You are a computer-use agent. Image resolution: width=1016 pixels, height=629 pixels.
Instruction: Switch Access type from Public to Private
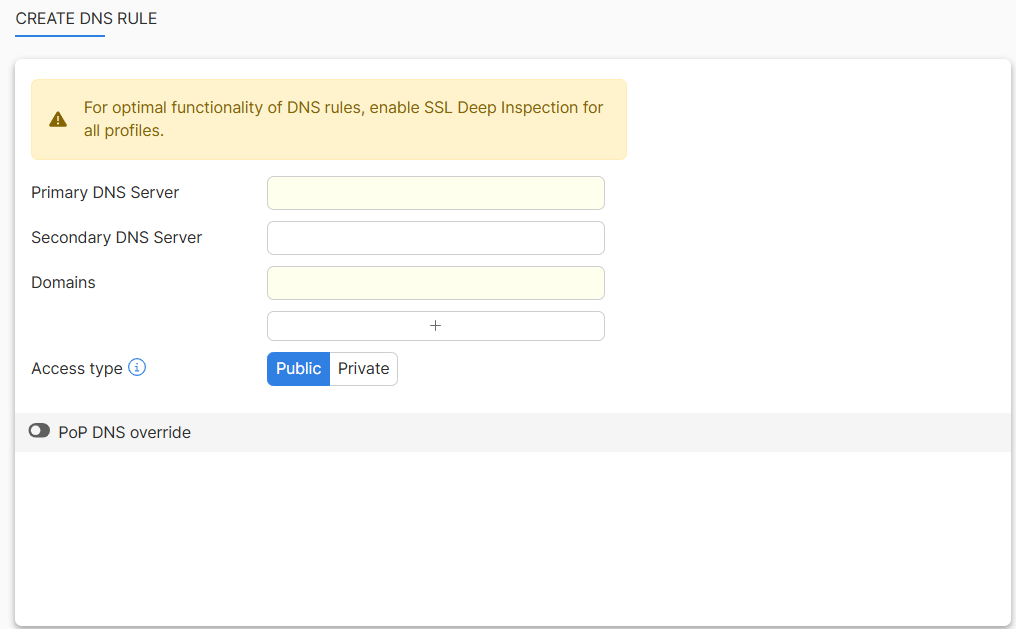tap(363, 368)
